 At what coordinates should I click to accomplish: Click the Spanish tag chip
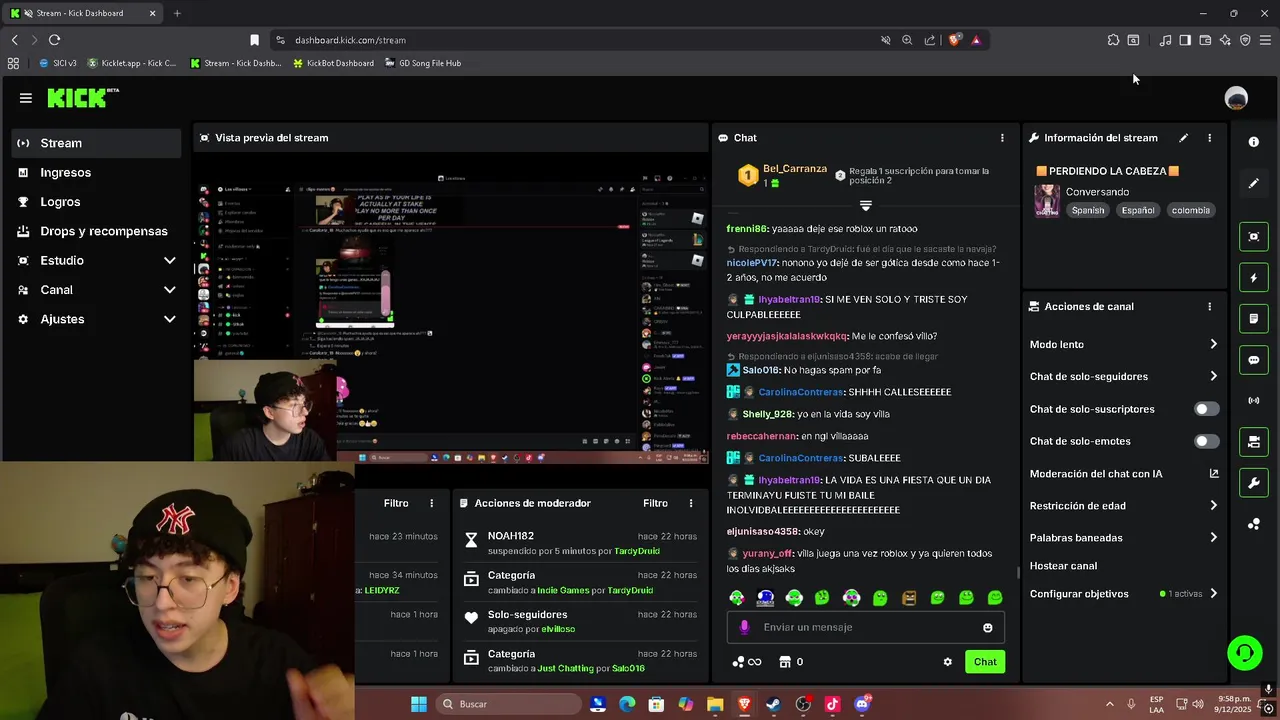(x=1088, y=210)
